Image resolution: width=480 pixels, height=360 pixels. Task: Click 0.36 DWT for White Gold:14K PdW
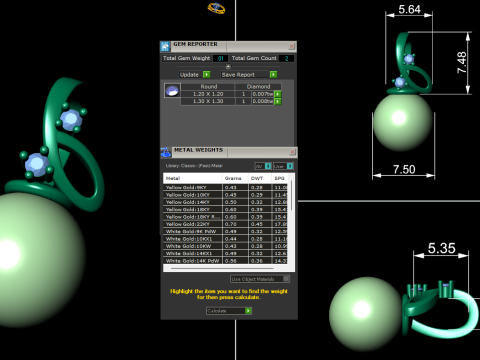tap(257, 261)
